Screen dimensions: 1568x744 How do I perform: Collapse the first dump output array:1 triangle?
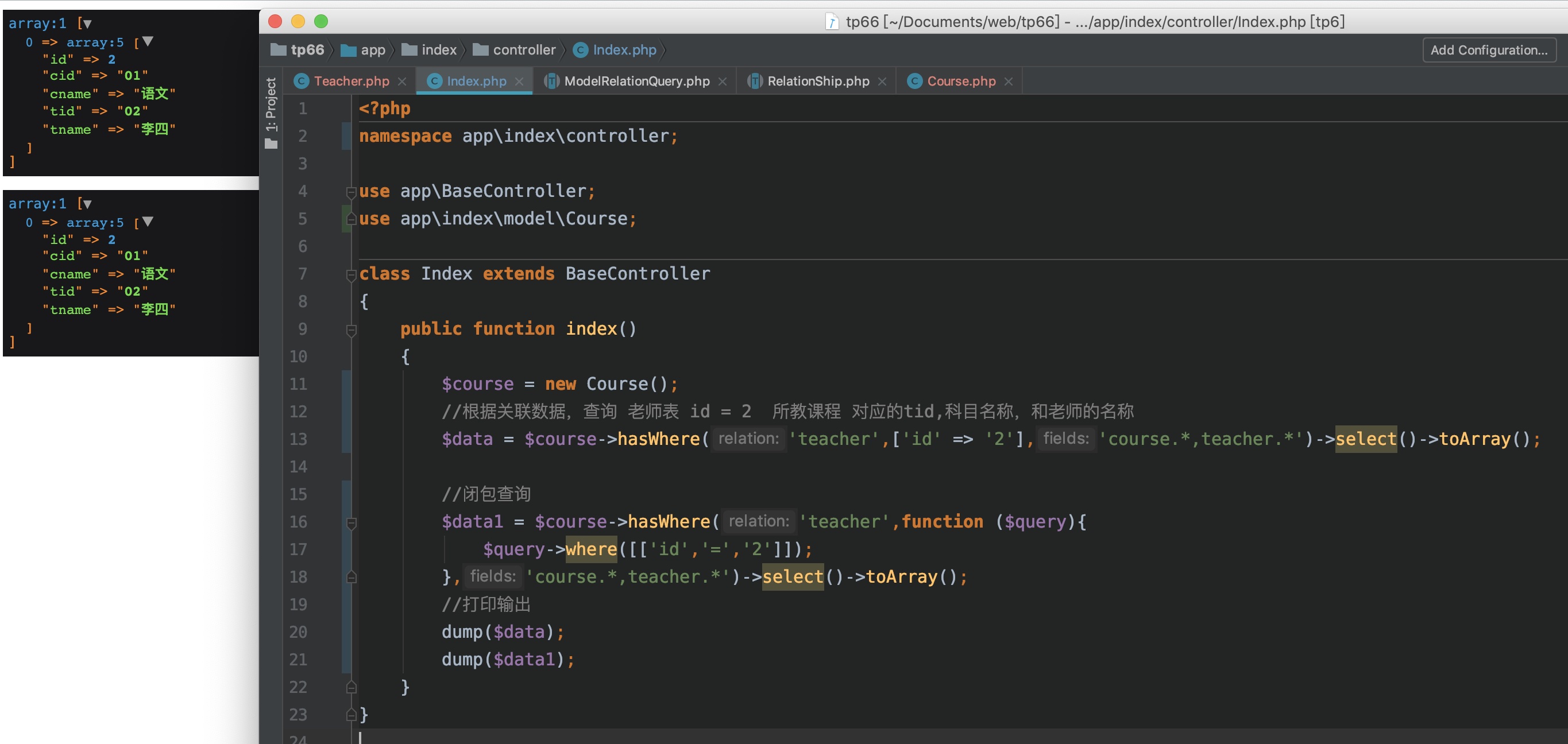87,24
